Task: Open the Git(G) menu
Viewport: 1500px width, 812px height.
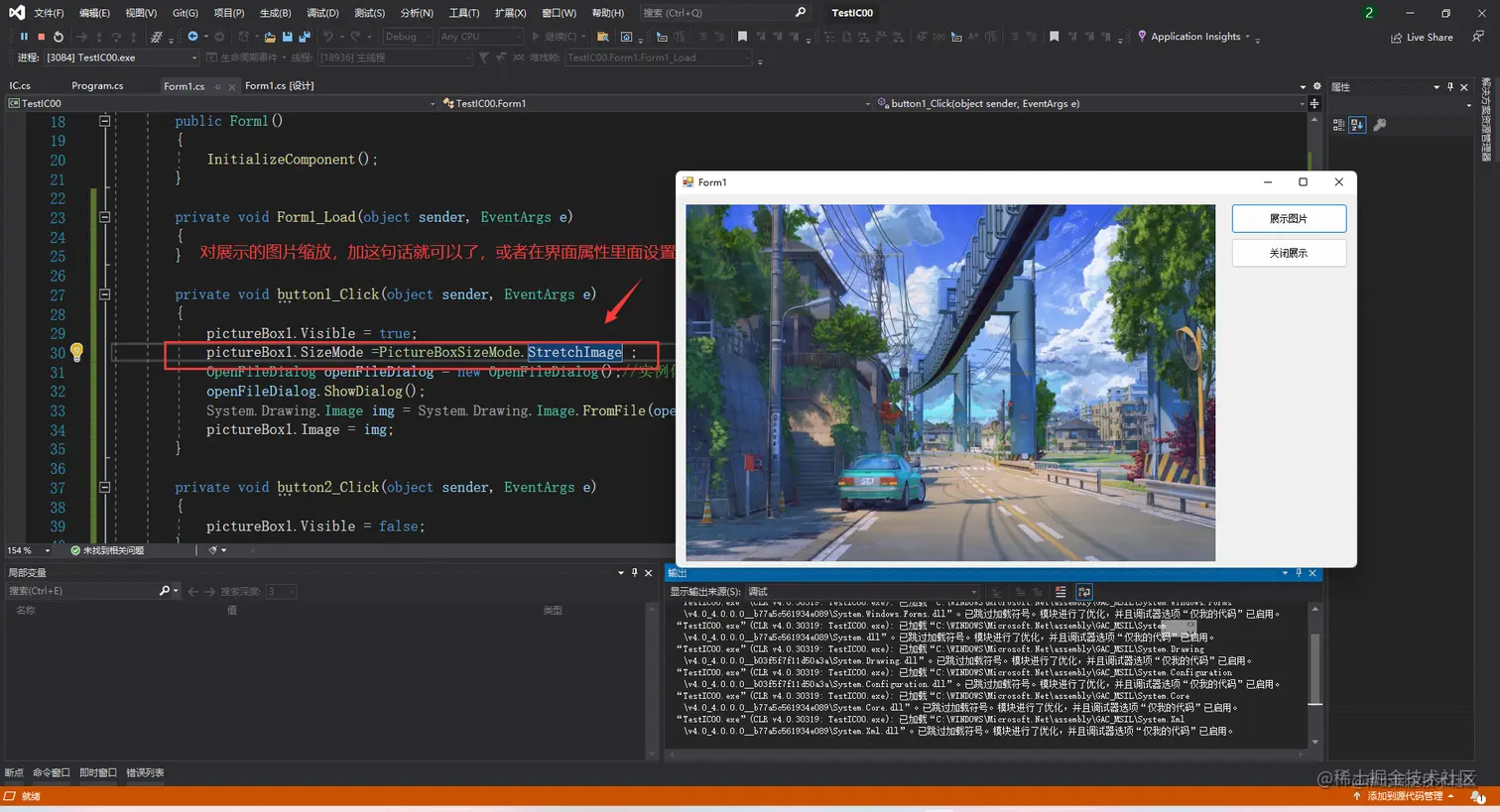Action: point(185,13)
